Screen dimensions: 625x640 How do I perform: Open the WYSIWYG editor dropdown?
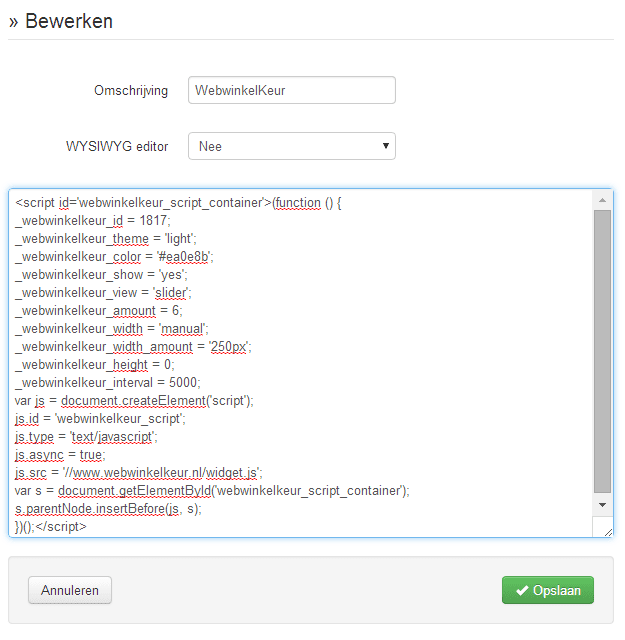point(291,146)
